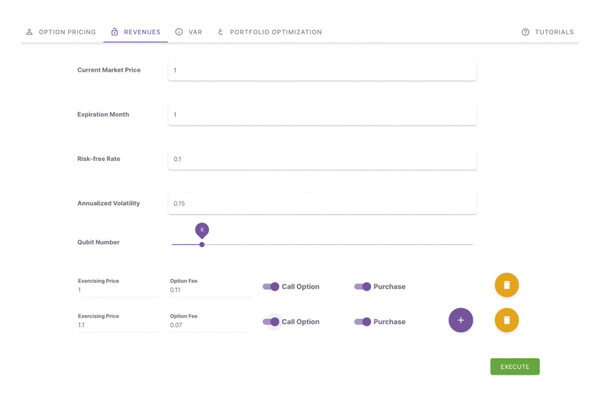600x397 pixels.
Task: Click the currency icon beside Portfolio Optimization
Action: (220, 32)
